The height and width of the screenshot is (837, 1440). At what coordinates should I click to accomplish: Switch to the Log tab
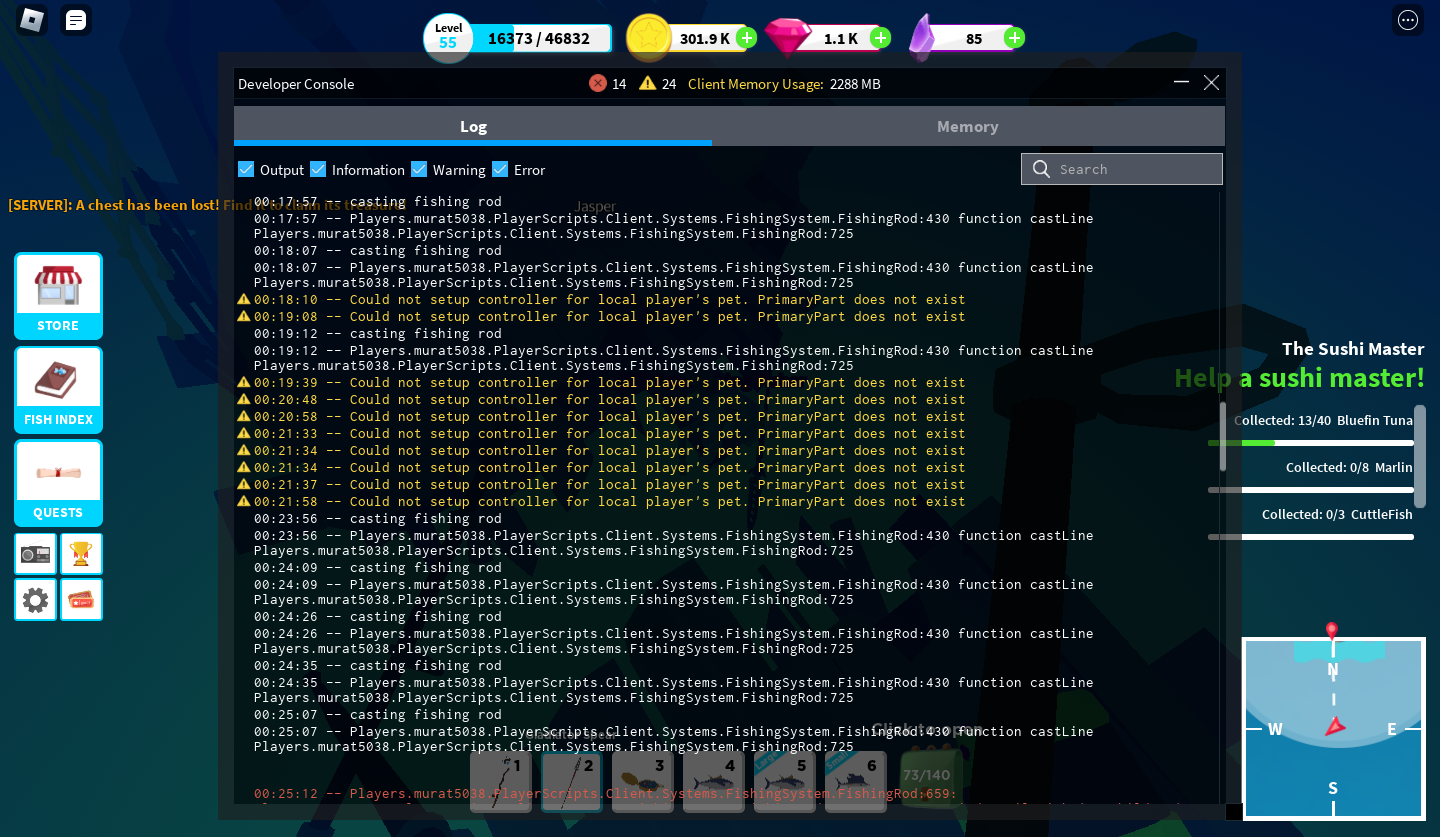coord(473,126)
